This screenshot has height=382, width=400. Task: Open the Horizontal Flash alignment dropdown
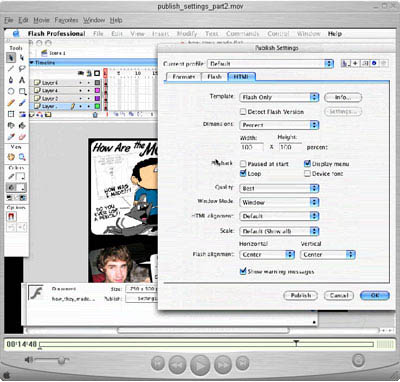(x=267, y=255)
